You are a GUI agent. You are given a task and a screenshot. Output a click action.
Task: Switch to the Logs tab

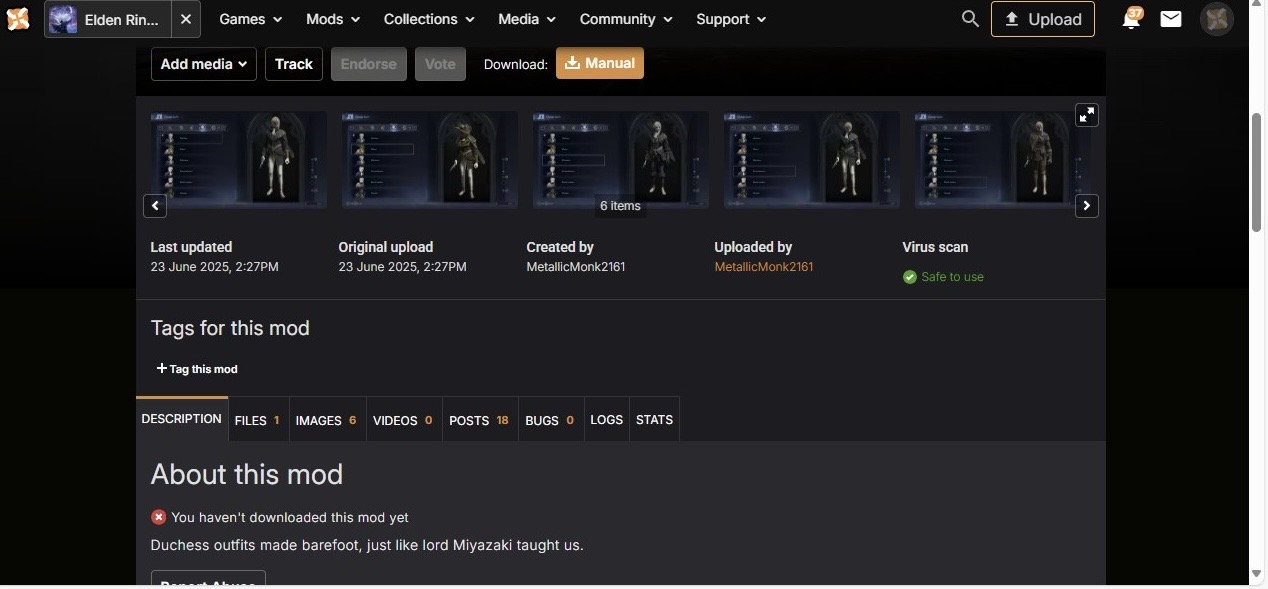607,420
